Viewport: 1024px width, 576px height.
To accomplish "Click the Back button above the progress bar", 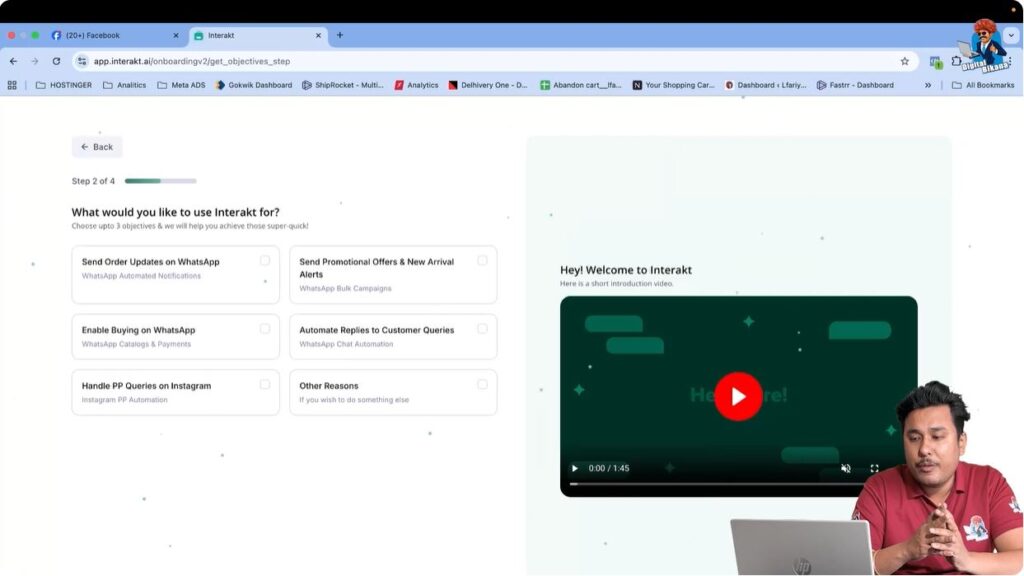I will (96, 146).
